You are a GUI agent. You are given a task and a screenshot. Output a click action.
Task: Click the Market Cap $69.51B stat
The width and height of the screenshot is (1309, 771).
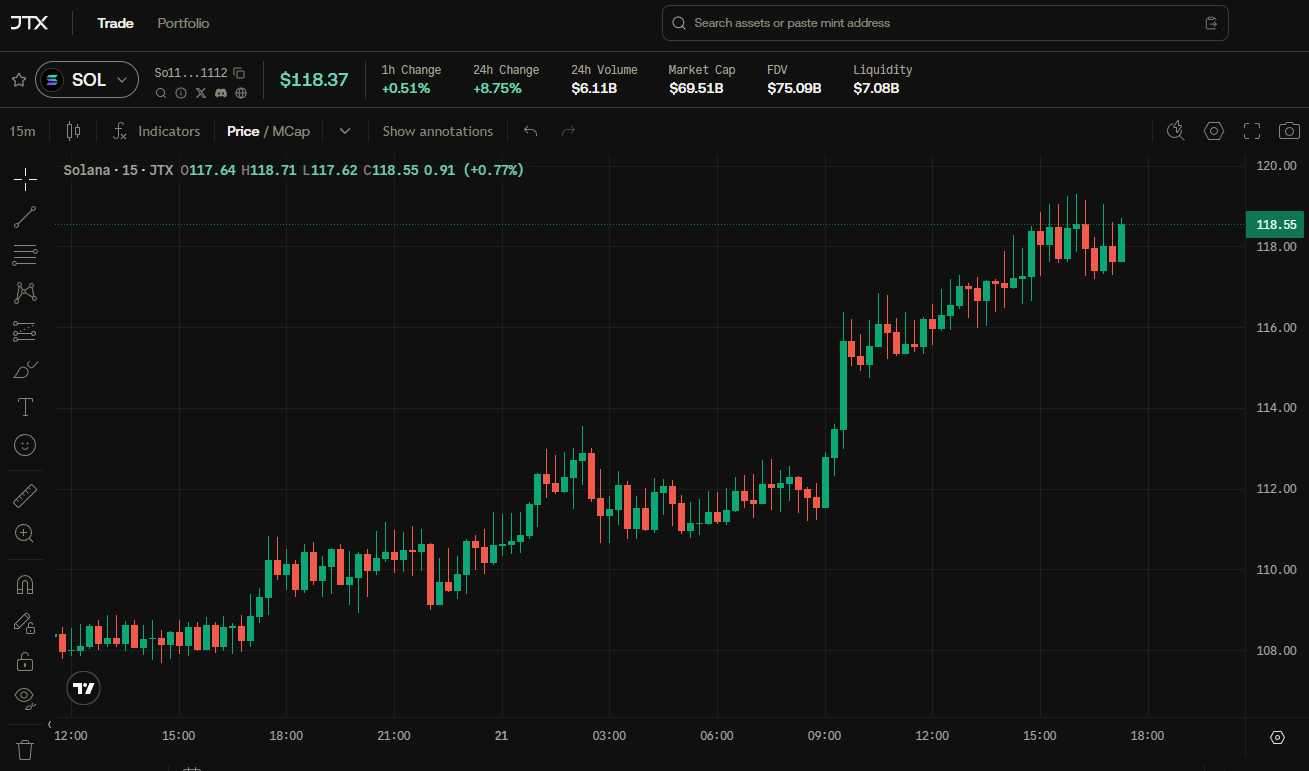[702, 79]
